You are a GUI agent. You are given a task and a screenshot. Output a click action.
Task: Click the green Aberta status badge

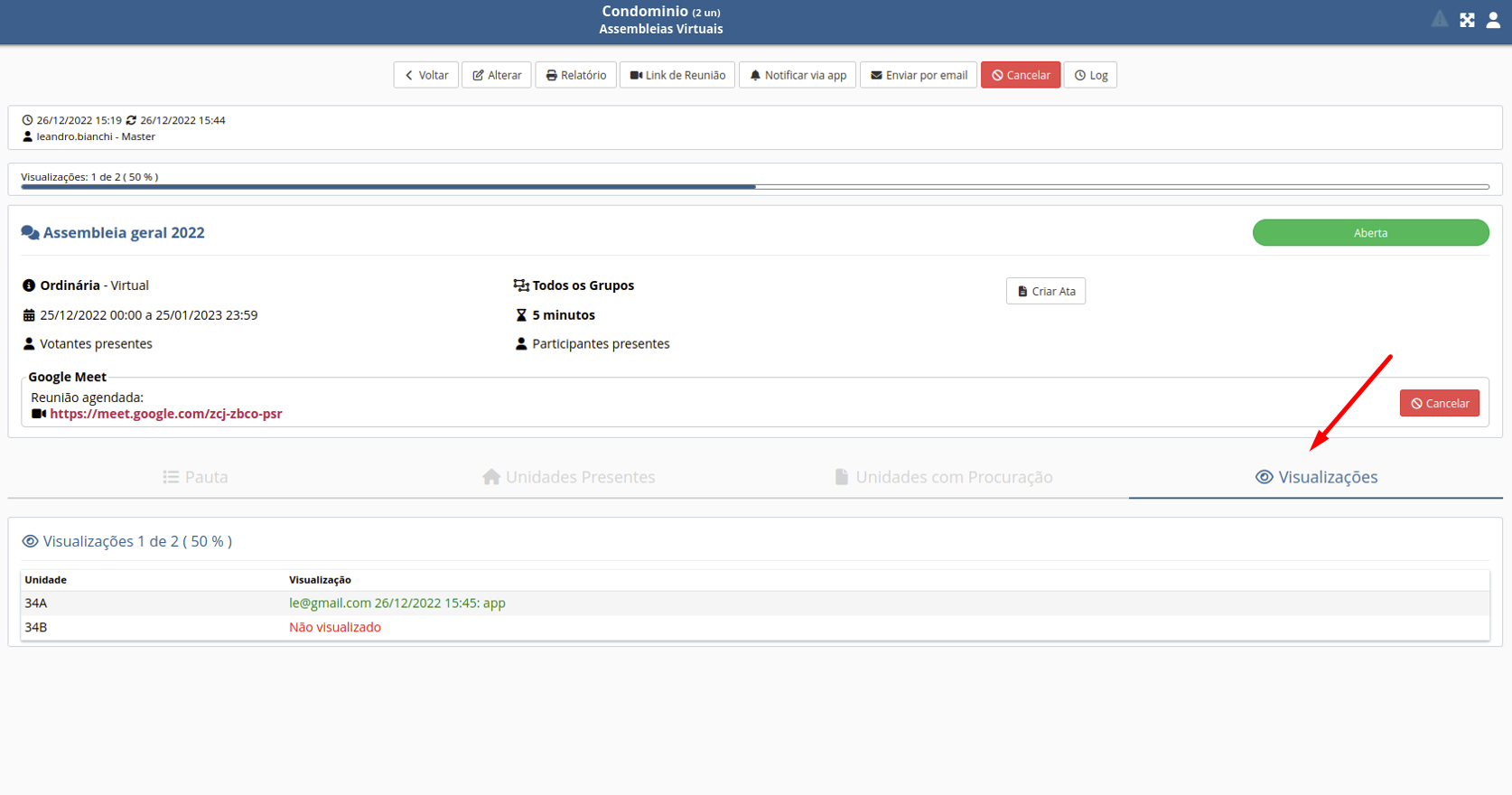click(x=1370, y=233)
